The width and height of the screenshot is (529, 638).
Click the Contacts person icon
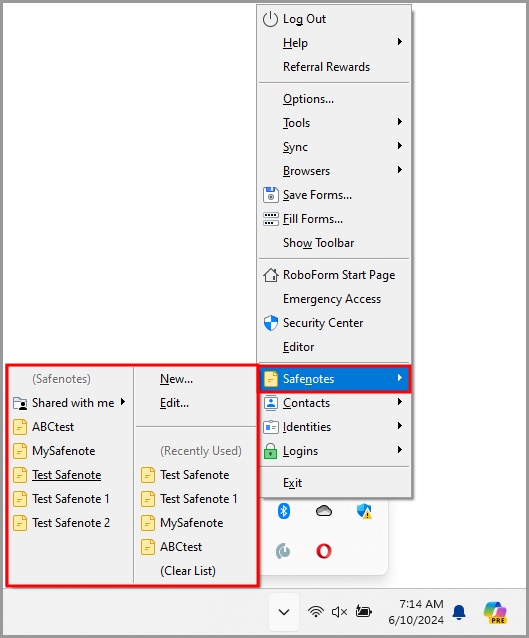[271, 403]
